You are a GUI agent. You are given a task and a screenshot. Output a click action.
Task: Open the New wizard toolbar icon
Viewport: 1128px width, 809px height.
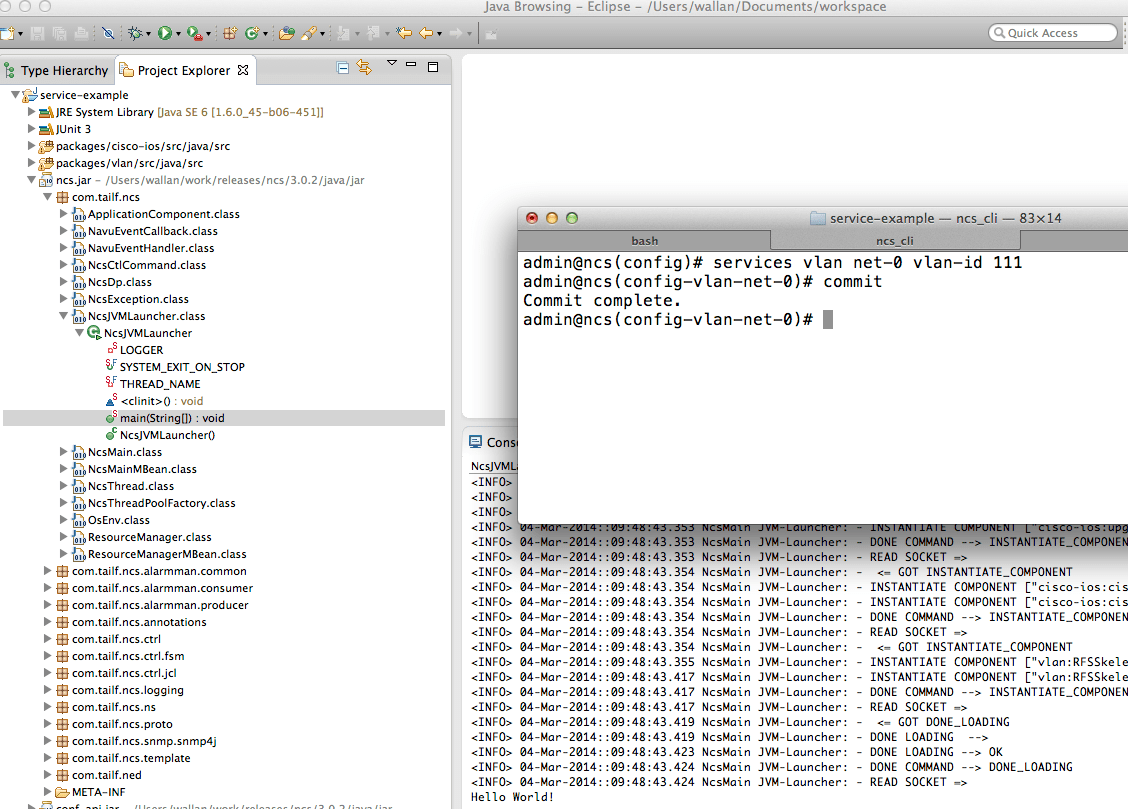point(10,32)
